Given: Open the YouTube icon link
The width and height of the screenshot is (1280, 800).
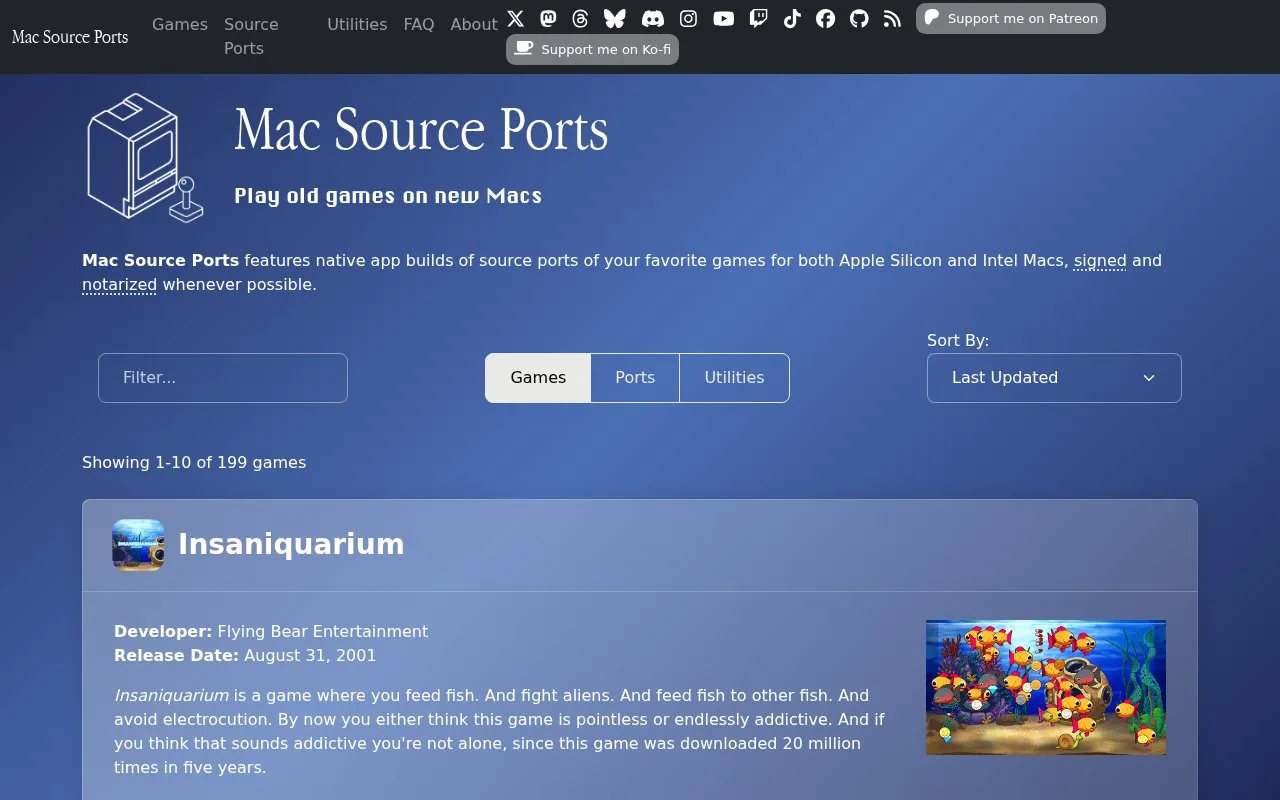Looking at the screenshot, I should coord(724,18).
